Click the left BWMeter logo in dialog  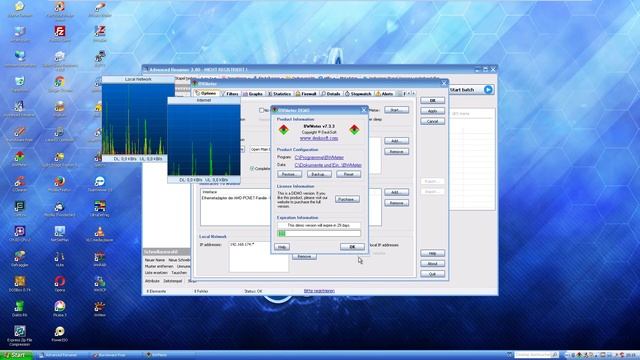pyautogui.click(x=284, y=130)
